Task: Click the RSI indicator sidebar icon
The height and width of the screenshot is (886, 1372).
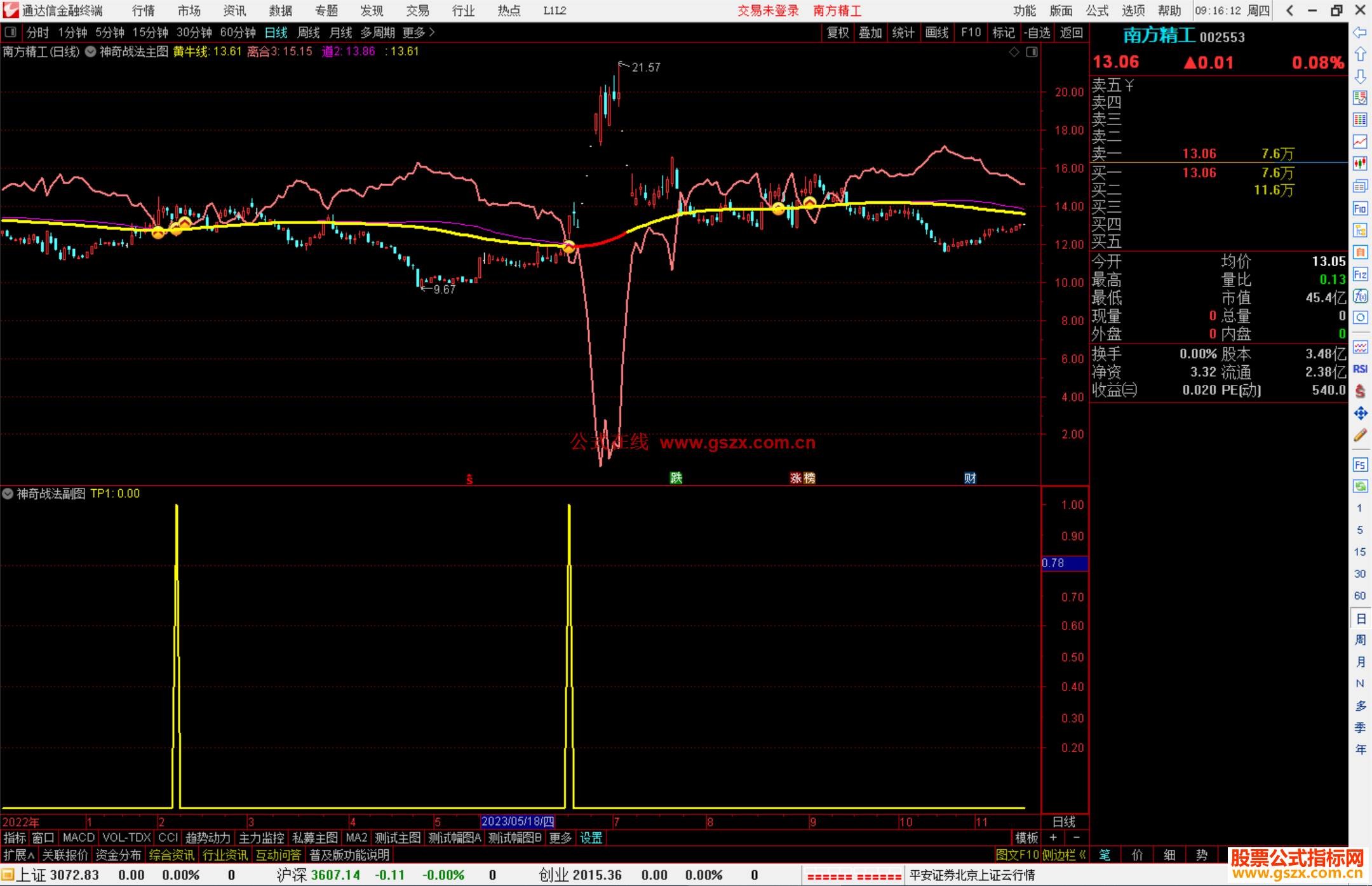Action: pyautogui.click(x=1360, y=369)
